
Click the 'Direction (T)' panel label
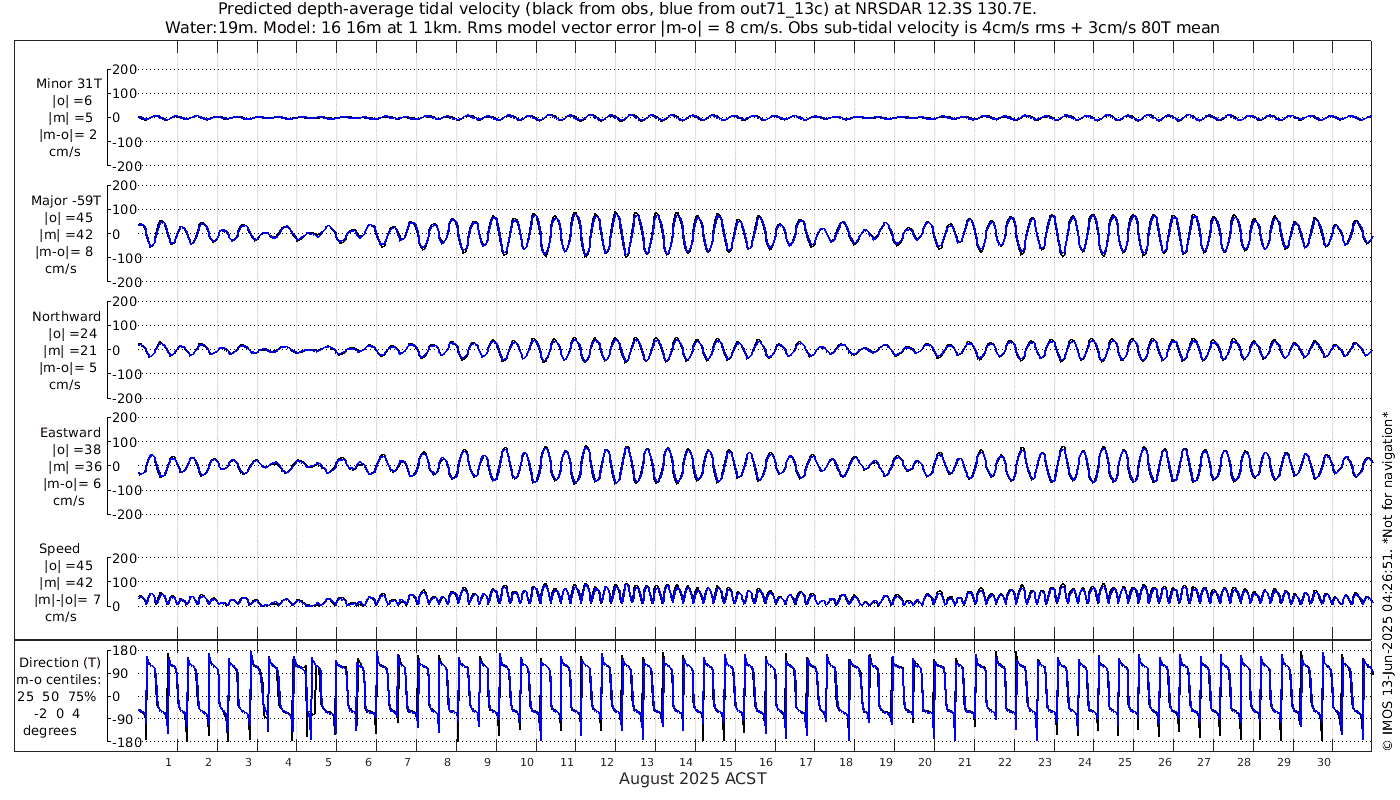pos(60,662)
